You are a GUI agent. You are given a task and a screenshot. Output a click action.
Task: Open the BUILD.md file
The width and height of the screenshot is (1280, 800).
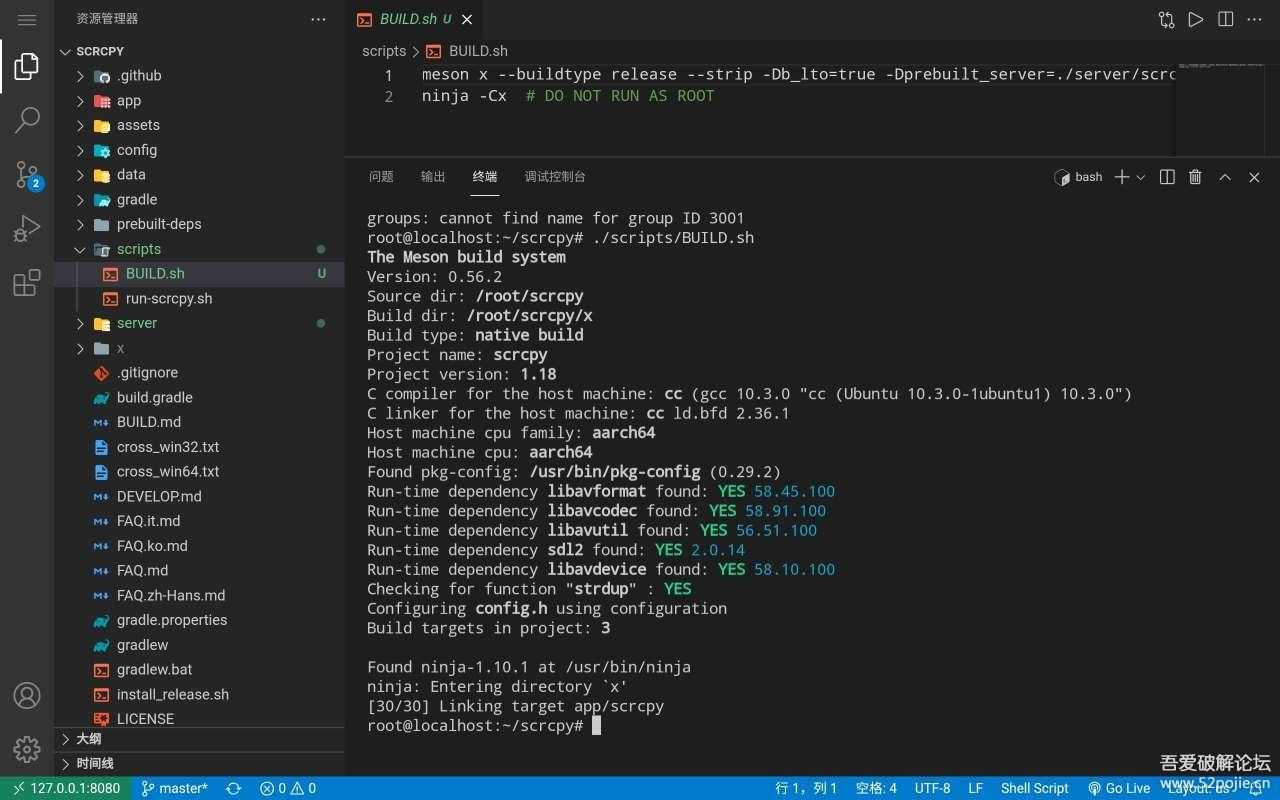[x=200, y=422]
